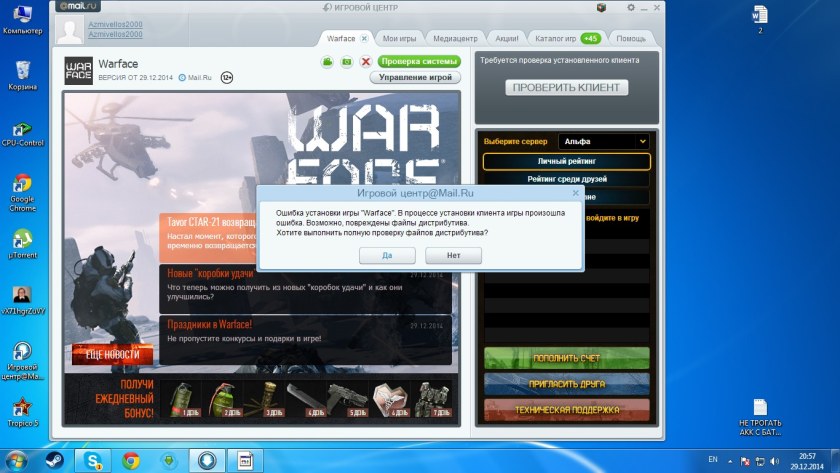Open the Новые коробки удачи news item

pyautogui.click(x=305, y=289)
